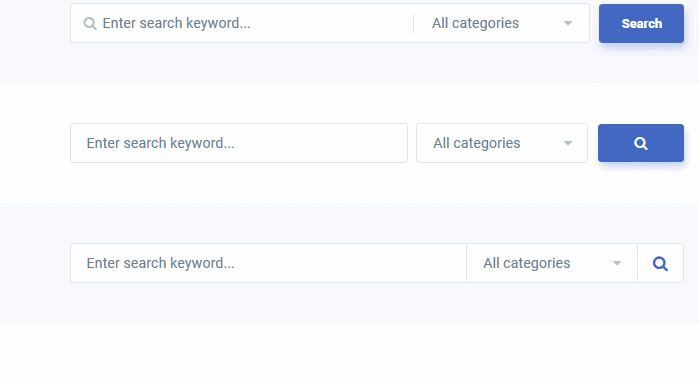The height and width of the screenshot is (381, 699).
Task: Open the All categories dropdown in the top bar
Action: (502, 23)
